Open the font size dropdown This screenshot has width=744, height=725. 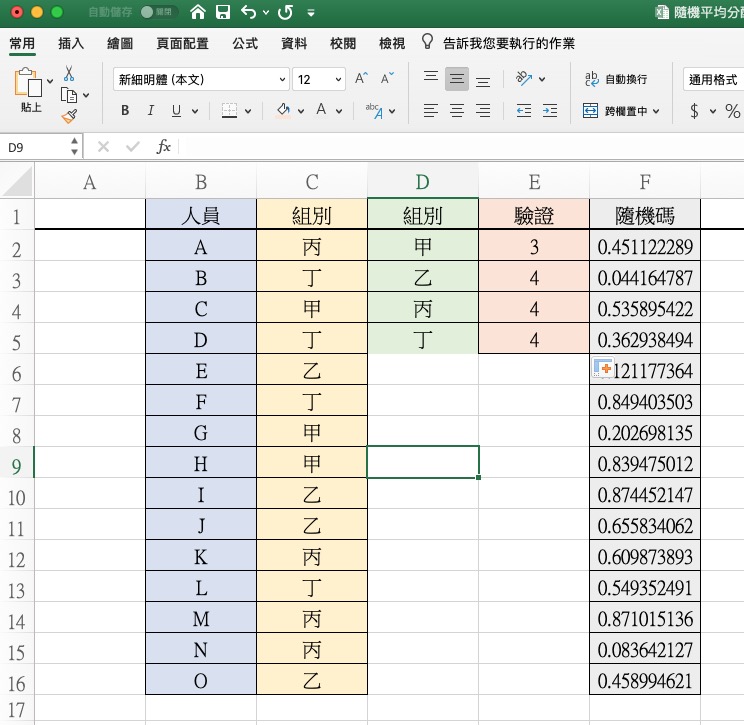[x=338, y=80]
